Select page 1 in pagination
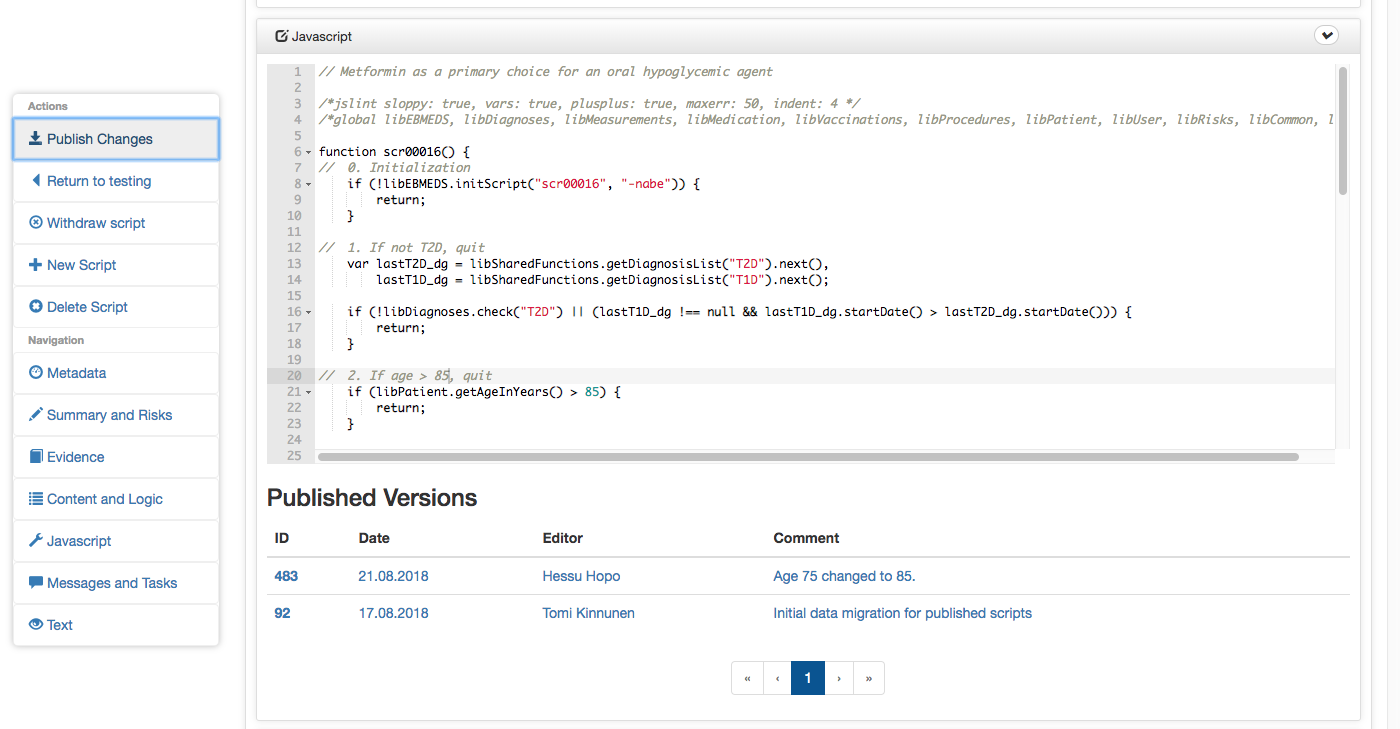Screen dimensions: 1400x729 808,678
